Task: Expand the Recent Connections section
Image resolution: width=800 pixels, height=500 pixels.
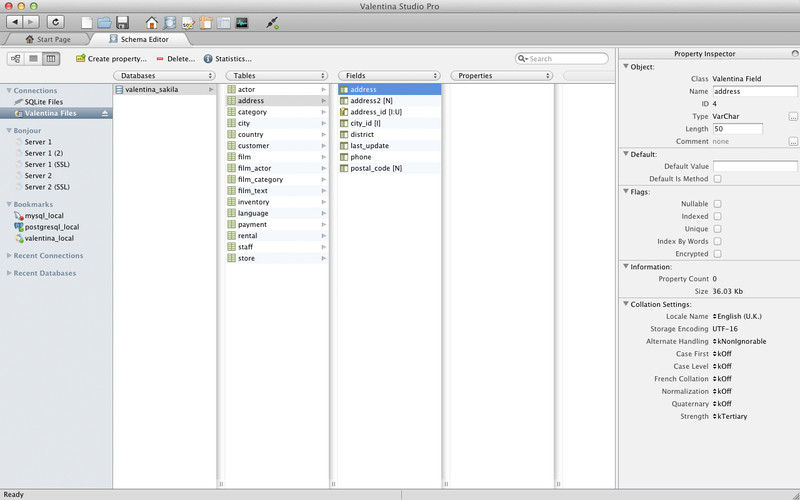Action: (9, 256)
